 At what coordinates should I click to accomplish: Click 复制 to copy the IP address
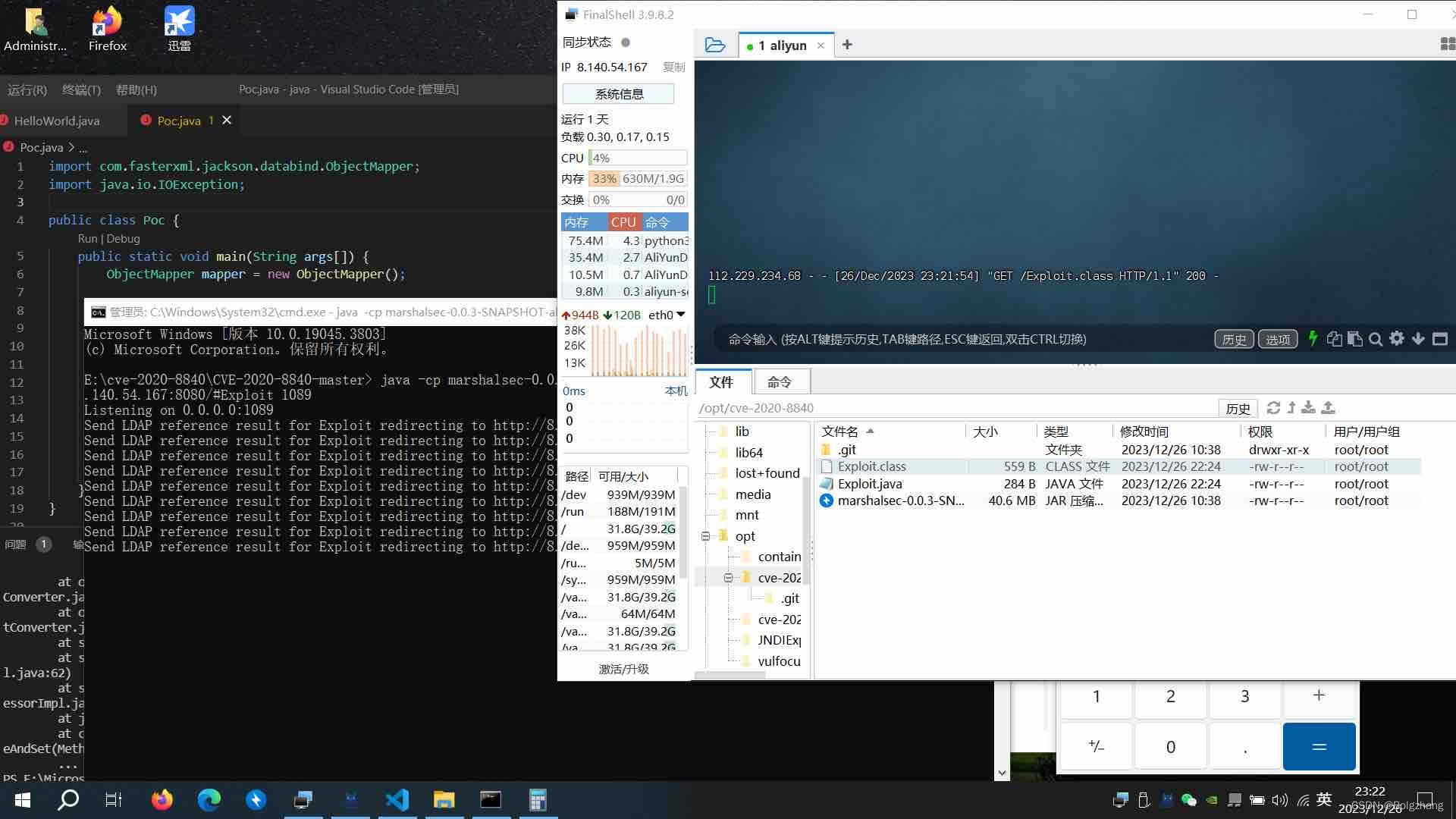(673, 67)
